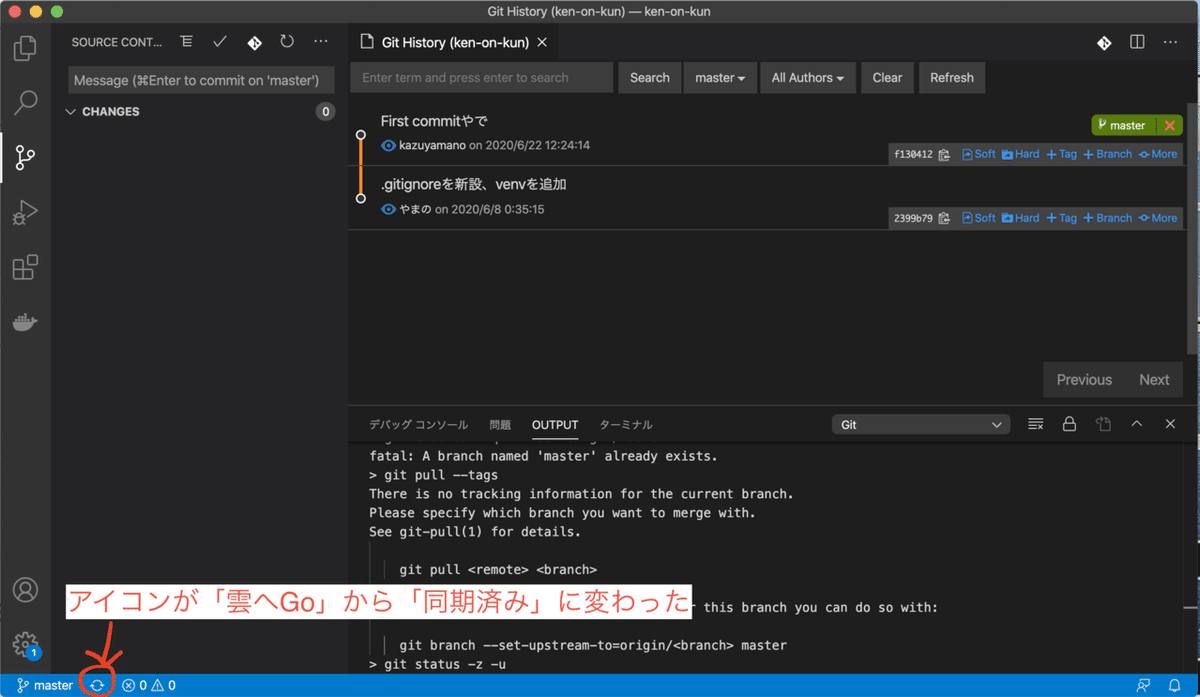The image size is (1200, 697).
Task: Click the commit checkmark in Source Control
Action: tap(220, 42)
